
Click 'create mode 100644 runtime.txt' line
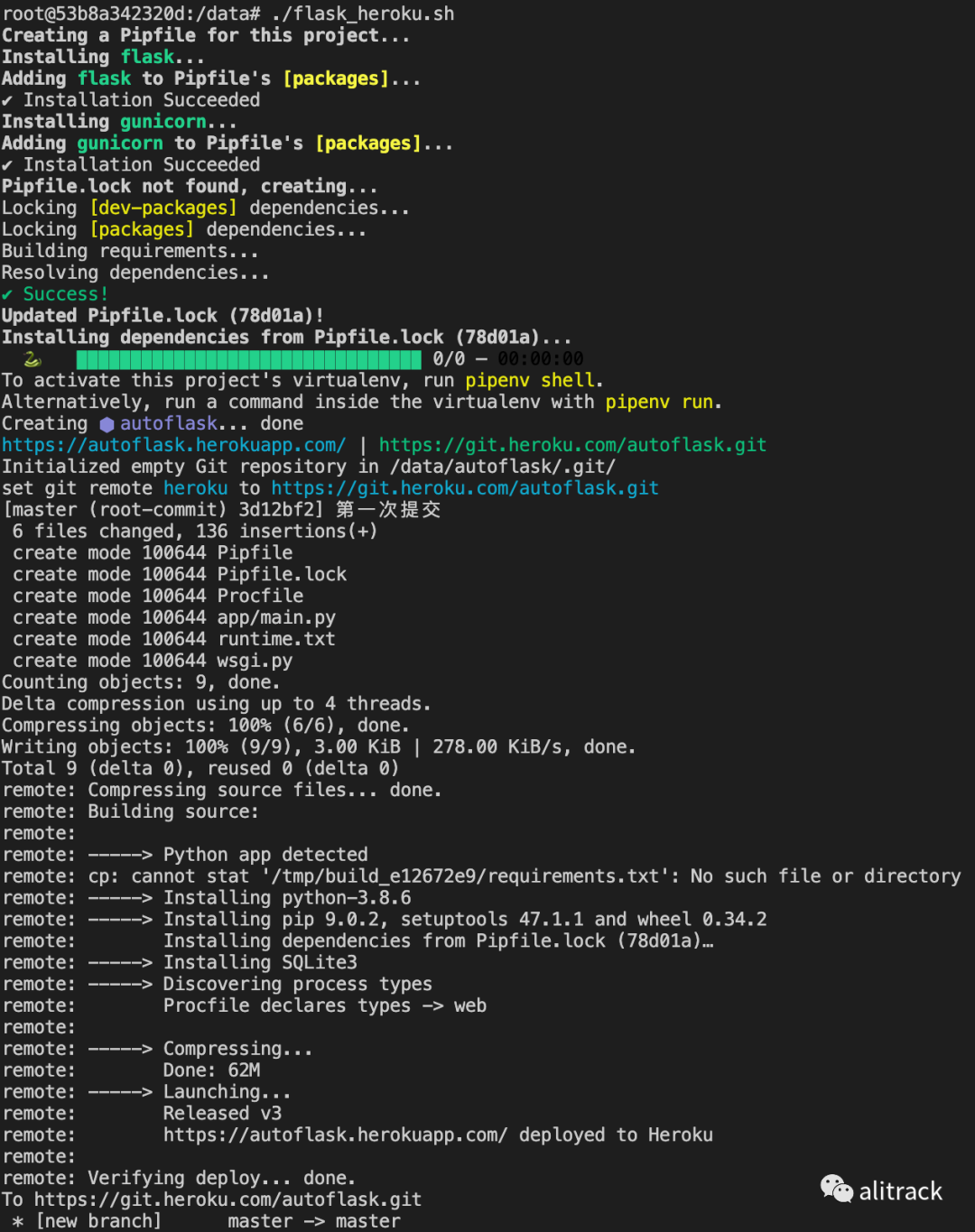click(x=174, y=639)
